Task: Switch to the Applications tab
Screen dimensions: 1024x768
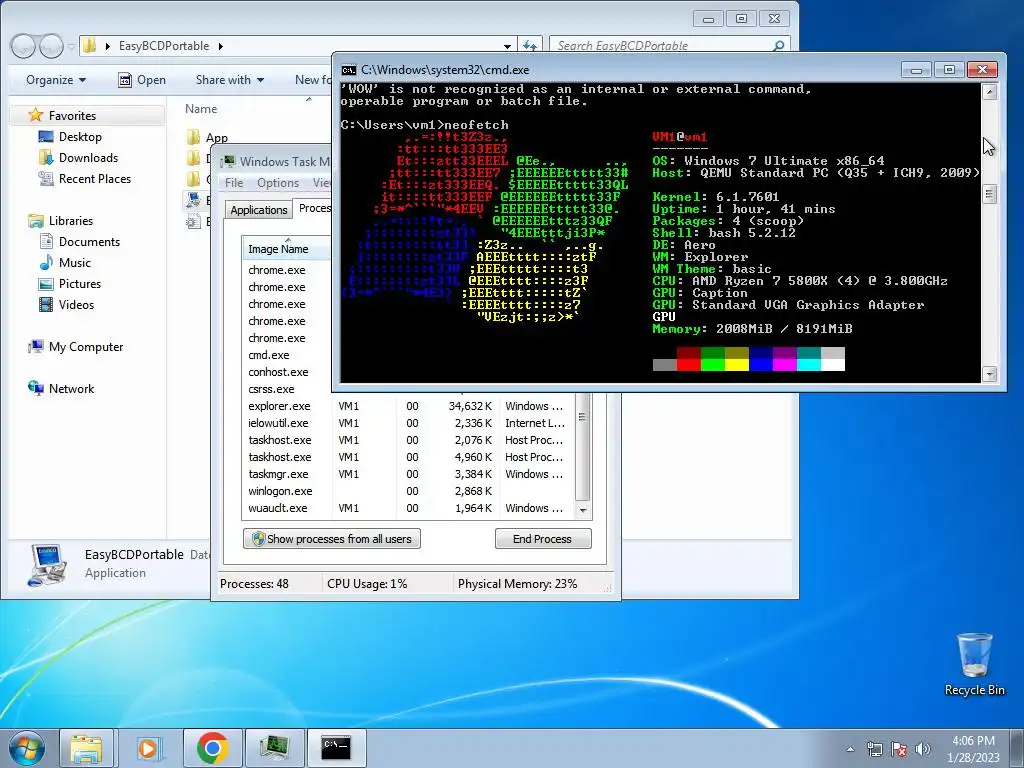Action: click(x=259, y=210)
